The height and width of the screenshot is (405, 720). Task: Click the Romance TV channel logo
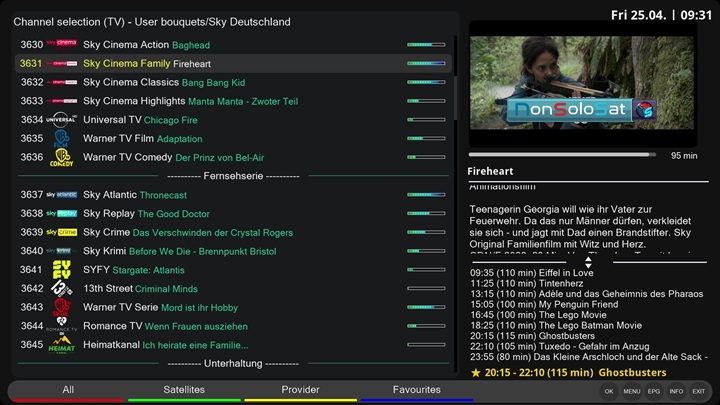point(62,326)
